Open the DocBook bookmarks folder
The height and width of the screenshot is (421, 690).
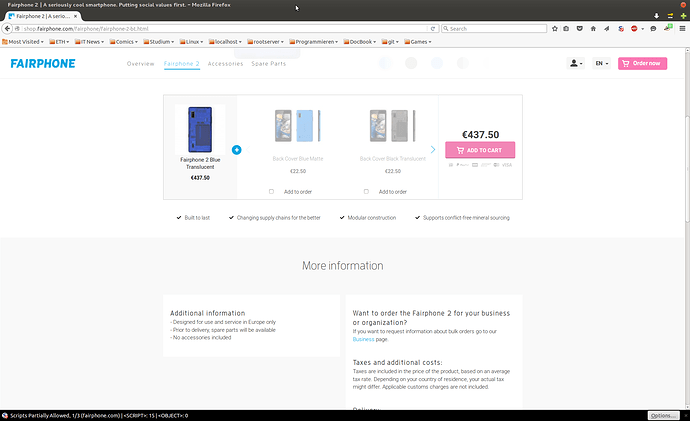click(360, 42)
